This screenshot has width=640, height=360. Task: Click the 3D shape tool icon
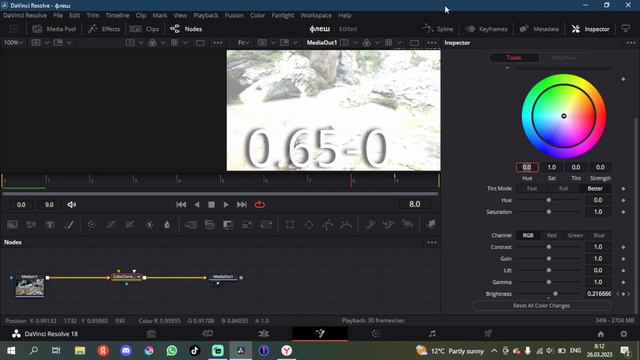[431, 224]
